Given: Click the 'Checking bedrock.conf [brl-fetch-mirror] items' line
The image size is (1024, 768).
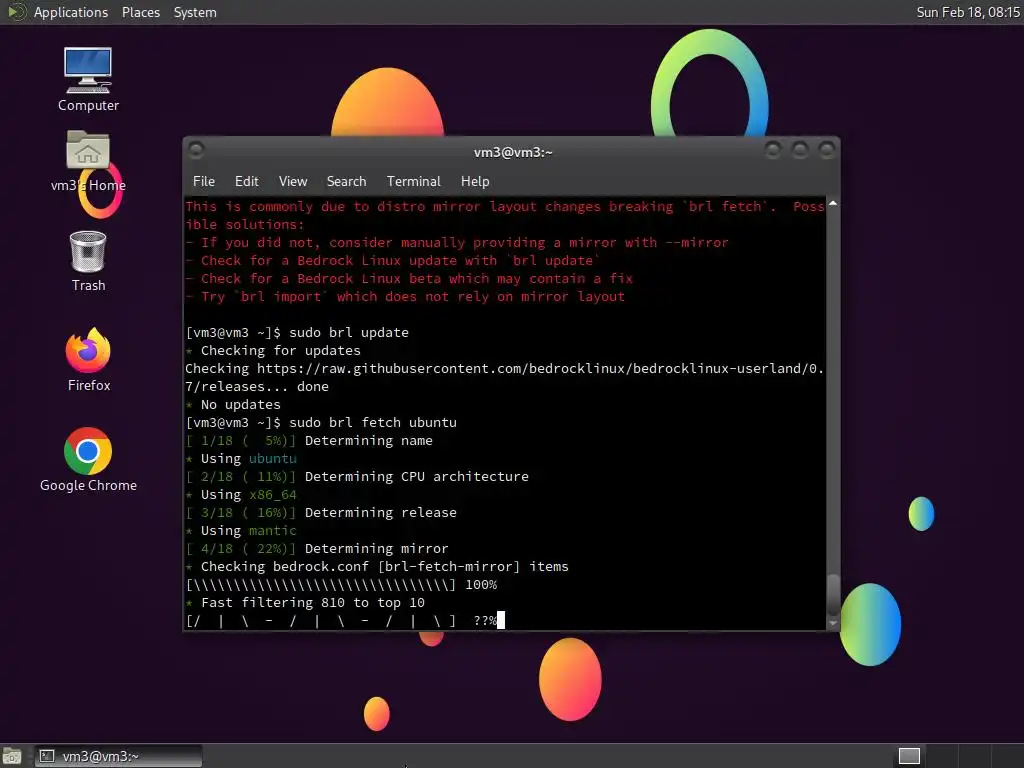Looking at the screenshot, I should pos(377,567).
